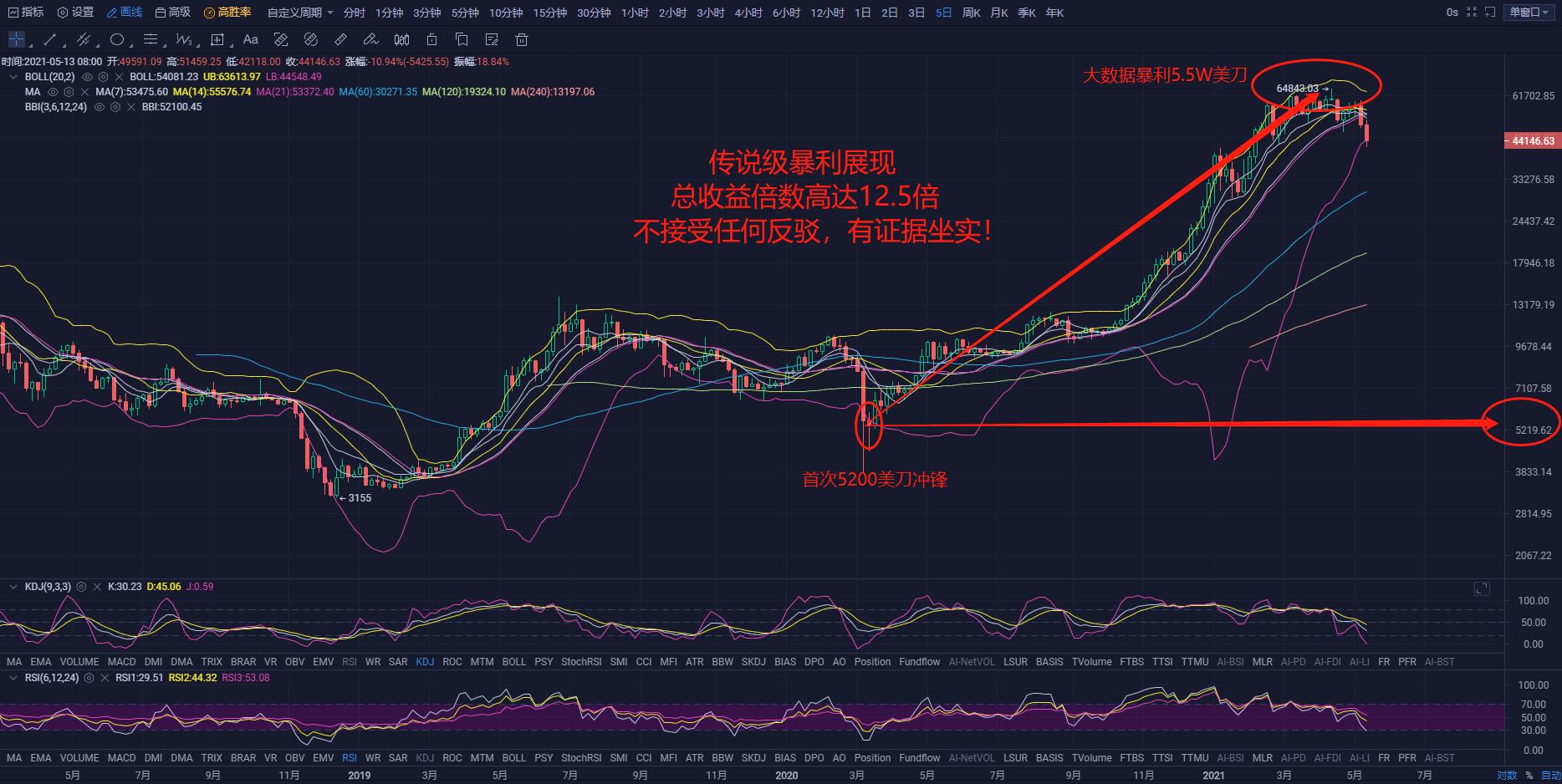Select the plain ruler measurement tool
The height and width of the screenshot is (784, 1562).
click(341, 39)
